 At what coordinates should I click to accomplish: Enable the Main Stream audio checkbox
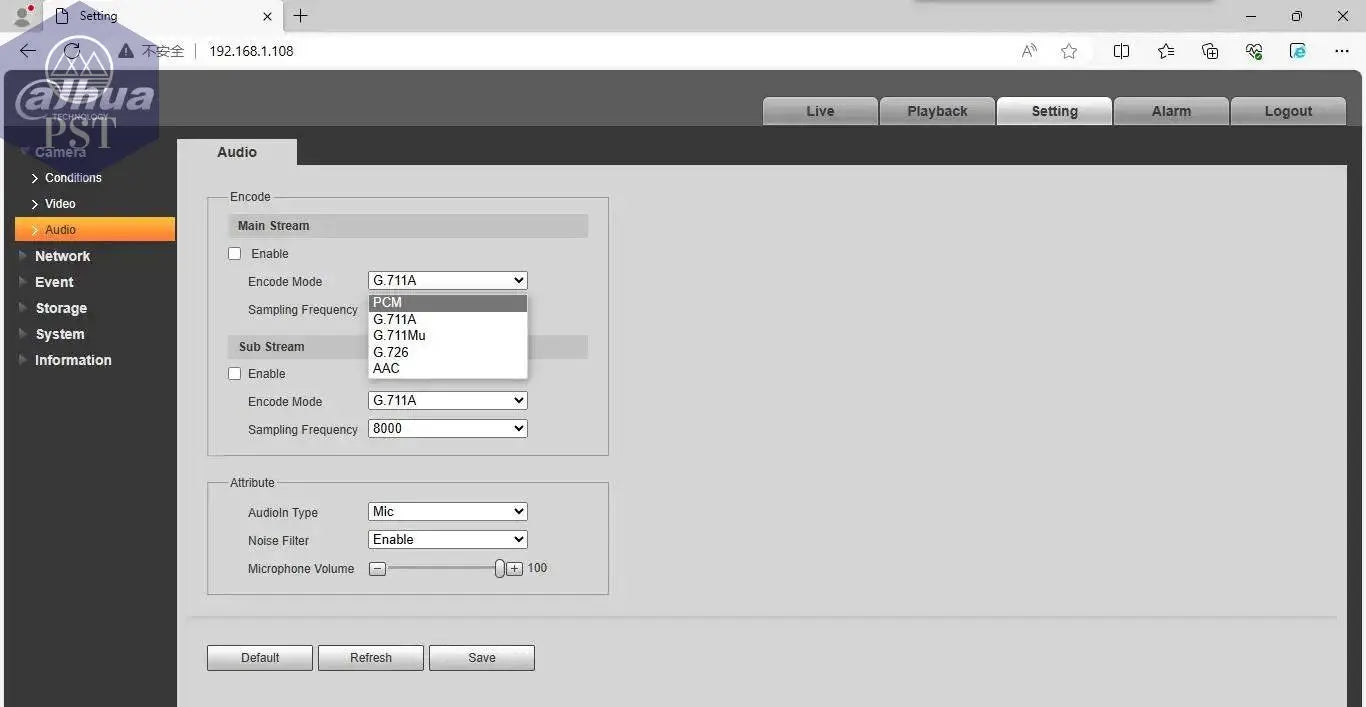pos(235,254)
